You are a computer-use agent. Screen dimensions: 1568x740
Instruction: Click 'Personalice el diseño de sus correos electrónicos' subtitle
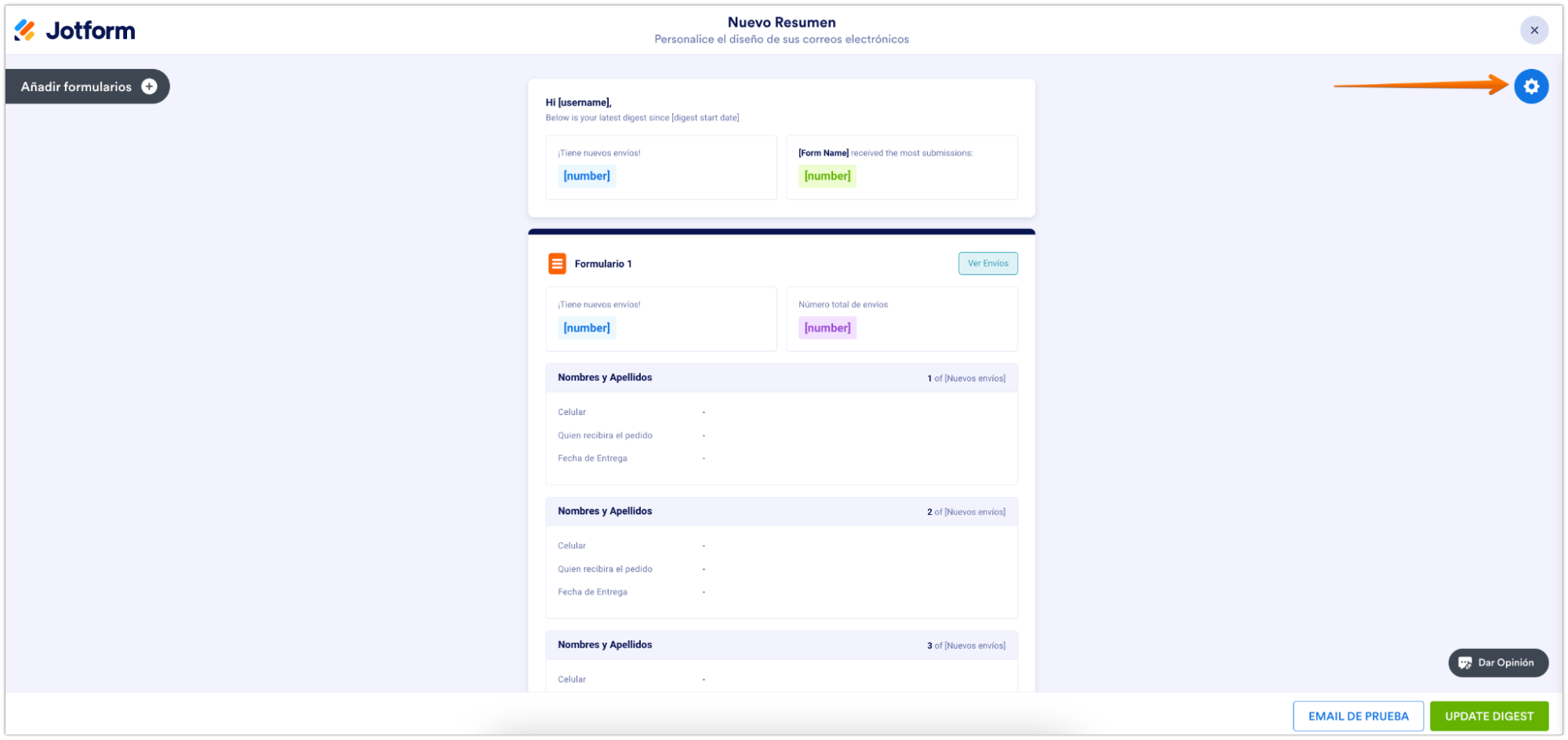point(781,39)
